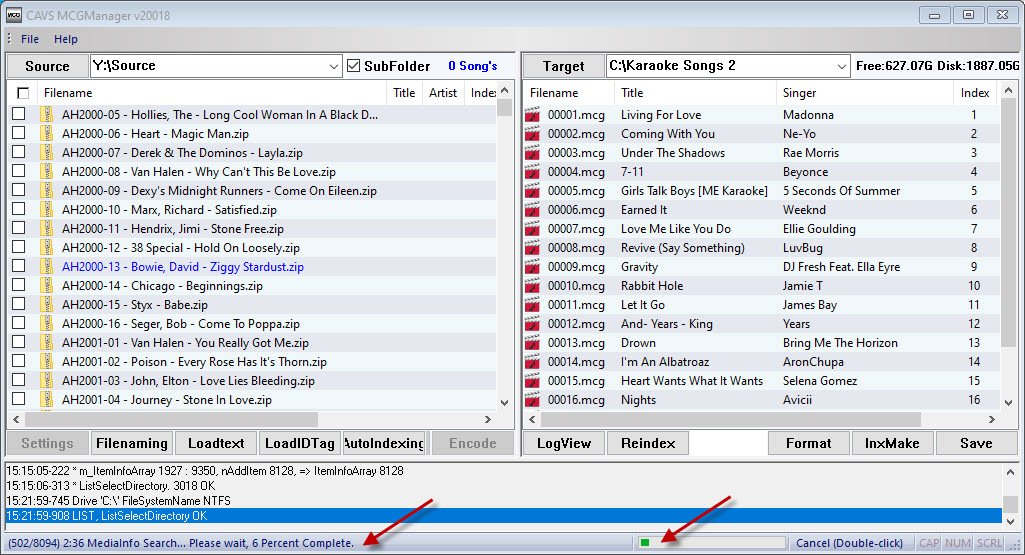Check the box for John, Elton - Love Lies Bleeding.zip
The width and height of the screenshot is (1025, 555).
[19, 379]
